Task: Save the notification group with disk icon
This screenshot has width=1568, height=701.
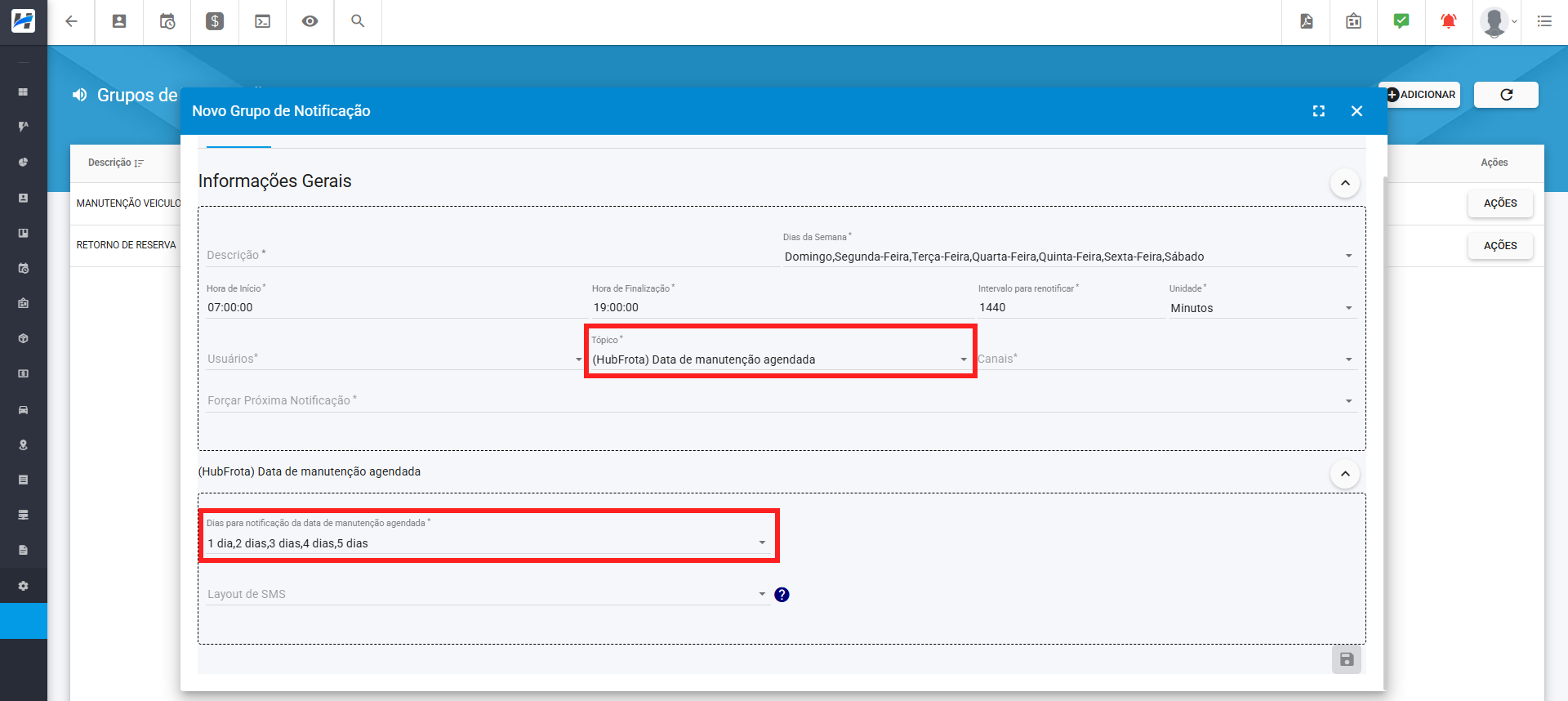Action: [1347, 659]
